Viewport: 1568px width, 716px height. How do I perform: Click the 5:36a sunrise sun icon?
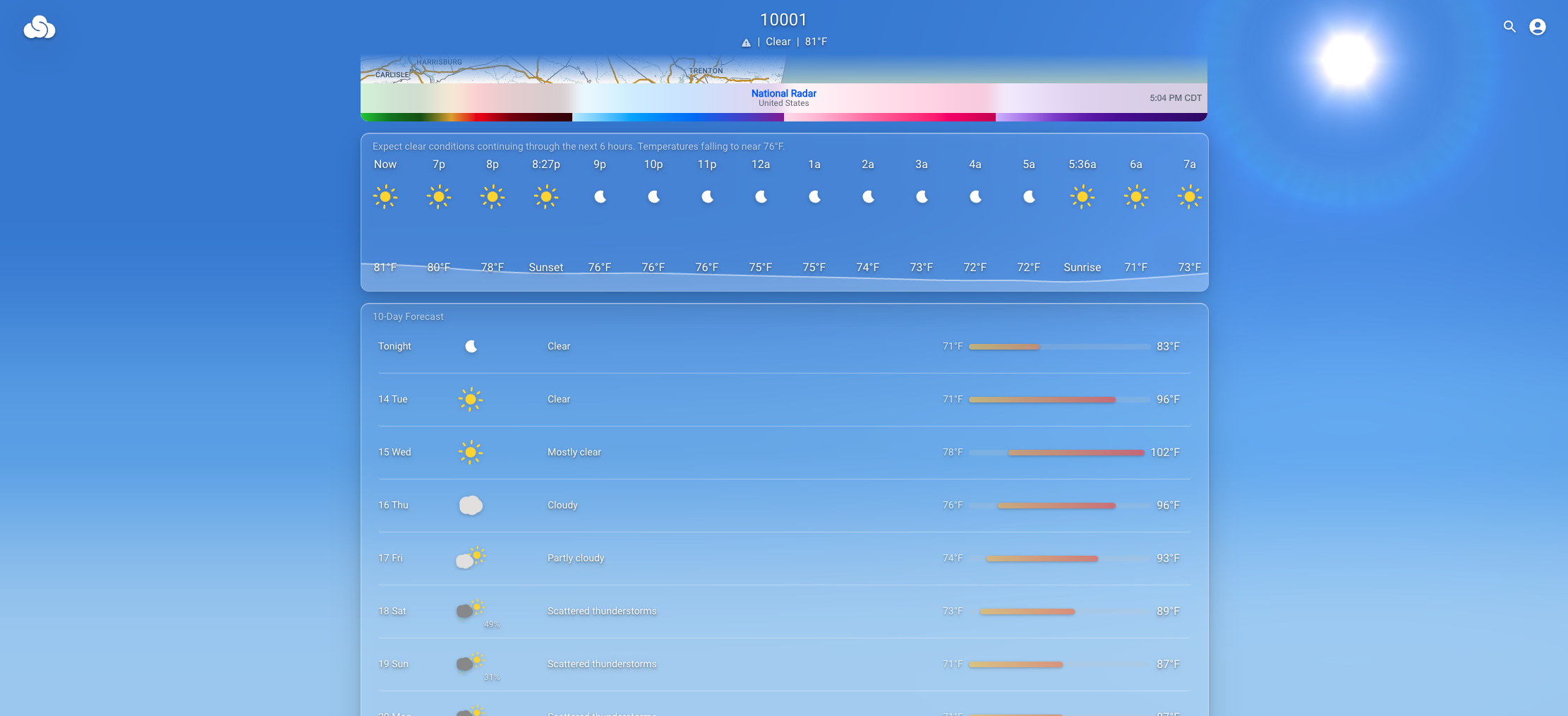1082,197
